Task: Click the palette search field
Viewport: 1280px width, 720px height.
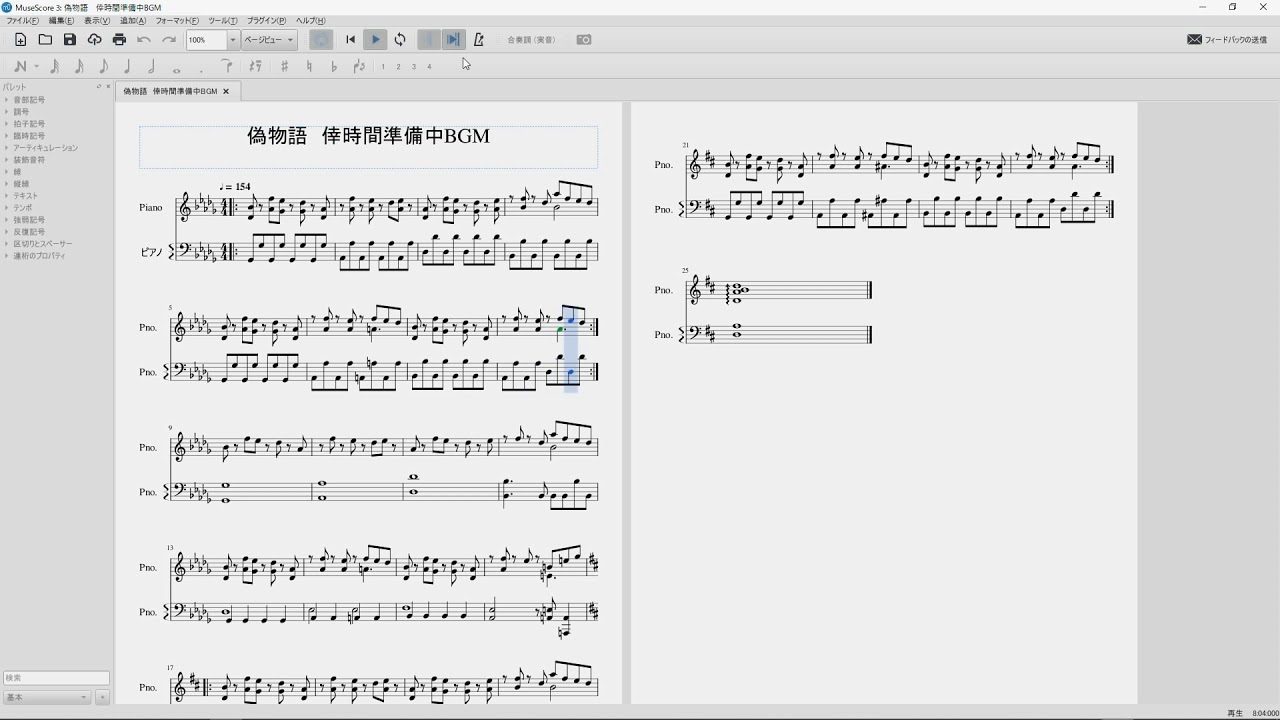Action: pos(56,678)
